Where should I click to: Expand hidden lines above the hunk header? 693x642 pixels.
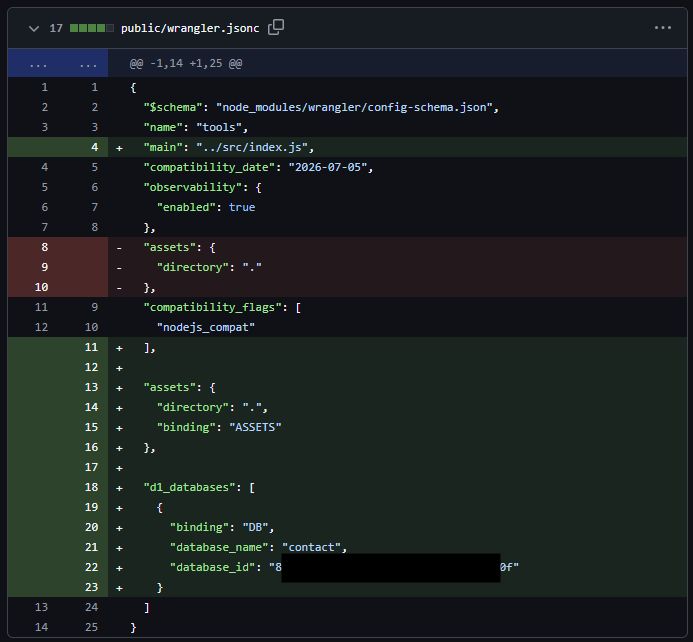(x=57, y=63)
